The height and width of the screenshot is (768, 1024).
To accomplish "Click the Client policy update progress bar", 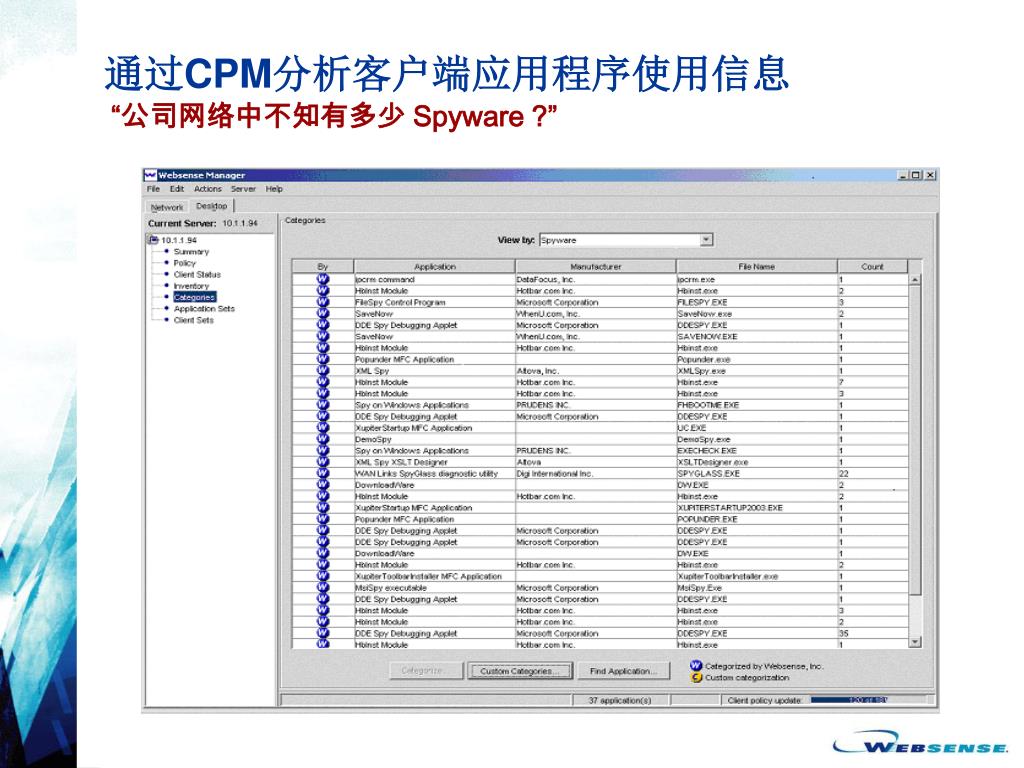I will coord(869,700).
